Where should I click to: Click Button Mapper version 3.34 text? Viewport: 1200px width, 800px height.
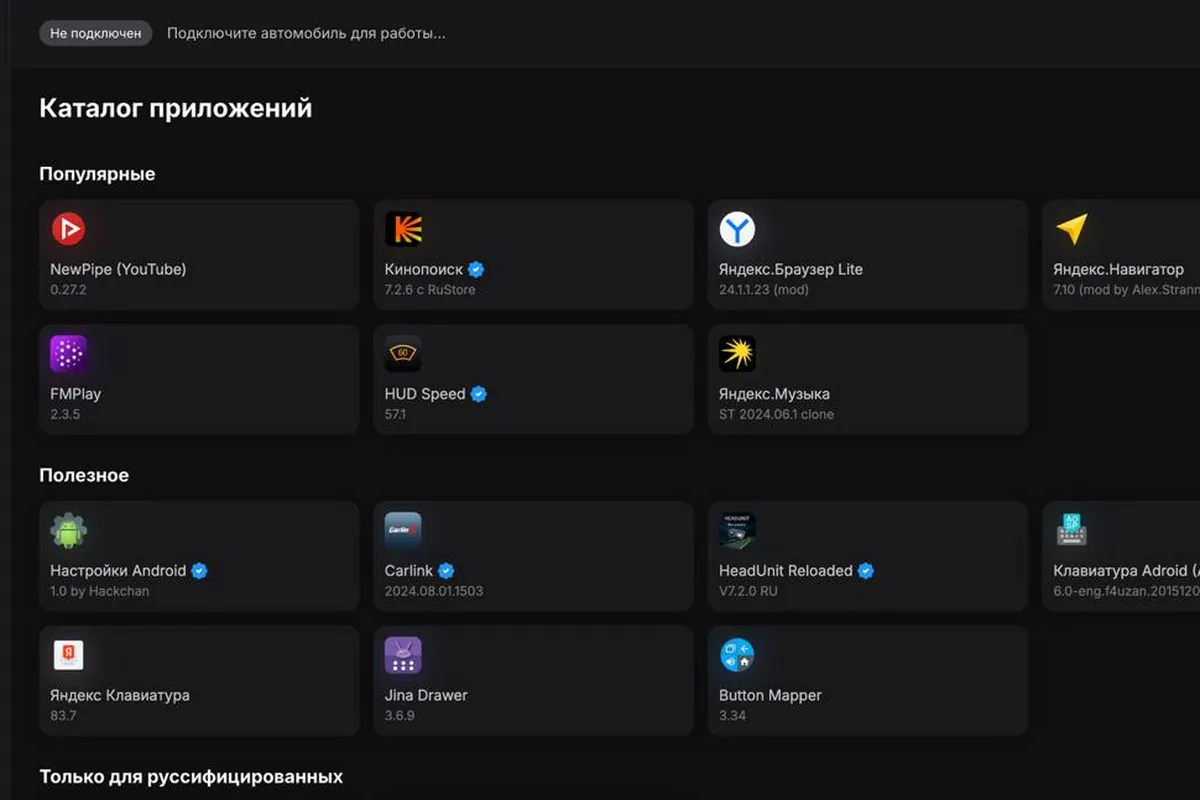click(733, 716)
